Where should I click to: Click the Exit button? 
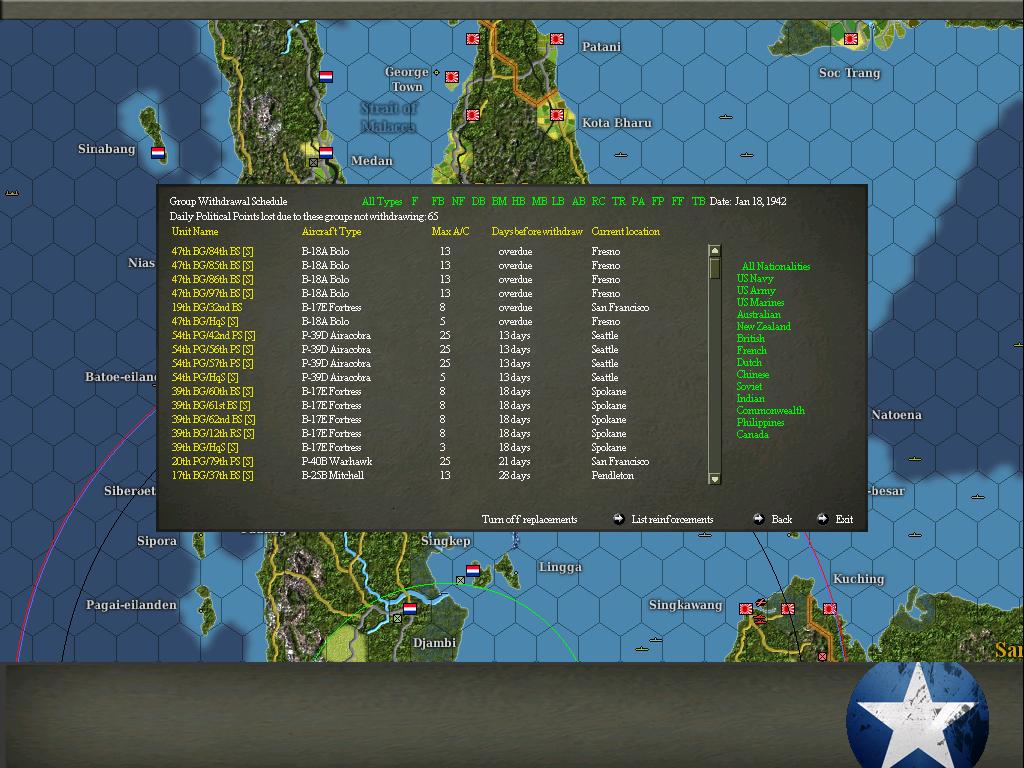(844, 520)
